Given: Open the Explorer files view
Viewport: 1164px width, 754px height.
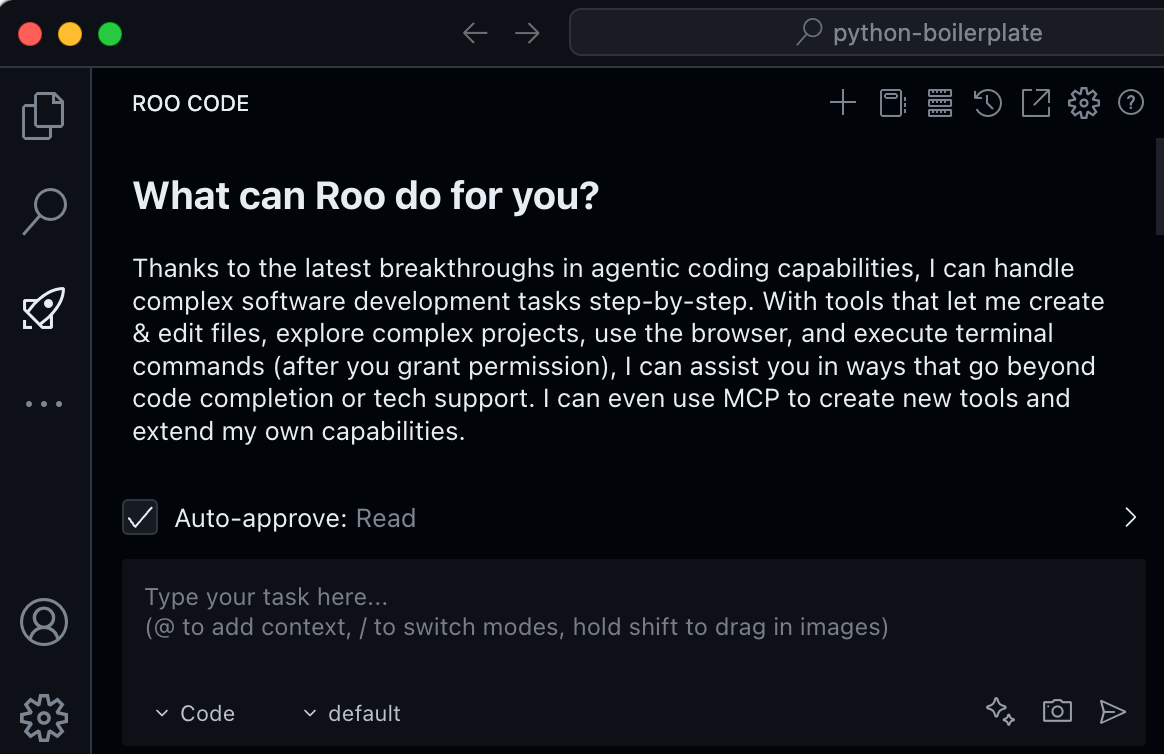Looking at the screenshot, I should 43,116.
